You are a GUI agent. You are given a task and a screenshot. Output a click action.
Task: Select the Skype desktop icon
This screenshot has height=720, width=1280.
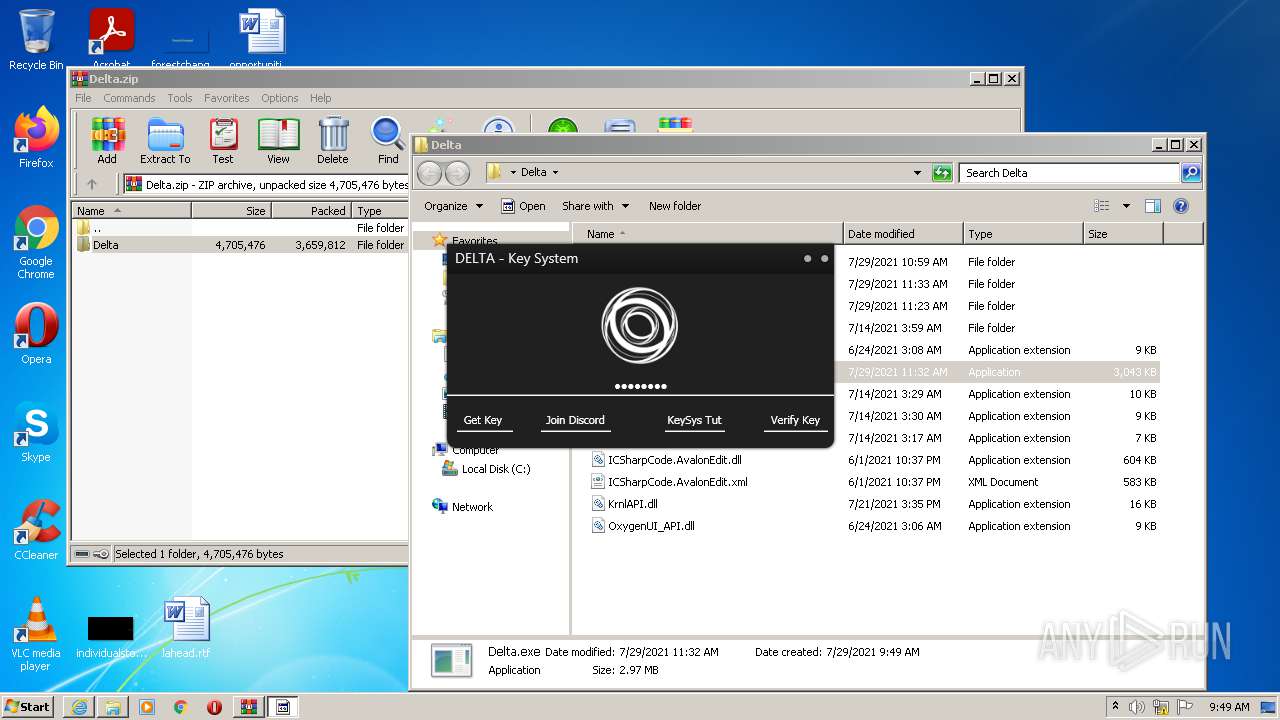36,432
